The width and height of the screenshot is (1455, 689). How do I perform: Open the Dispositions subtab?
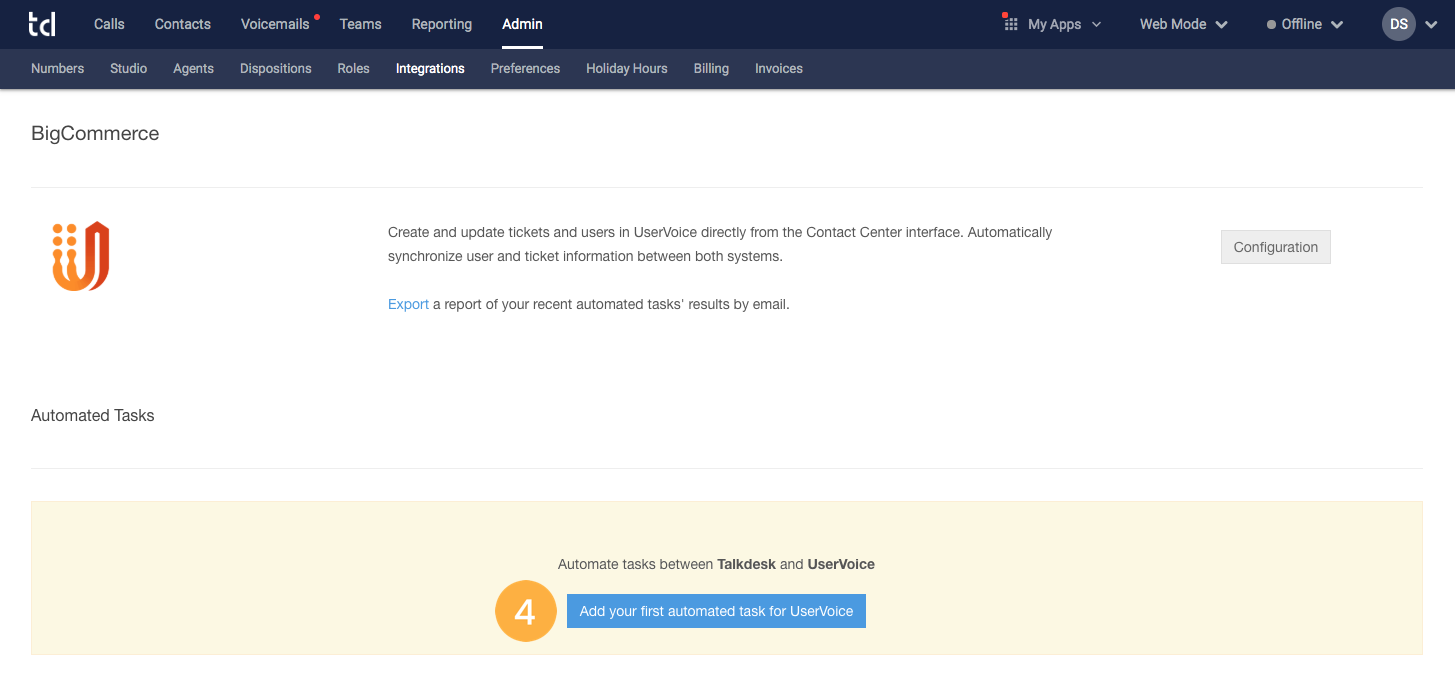point(276,69)
